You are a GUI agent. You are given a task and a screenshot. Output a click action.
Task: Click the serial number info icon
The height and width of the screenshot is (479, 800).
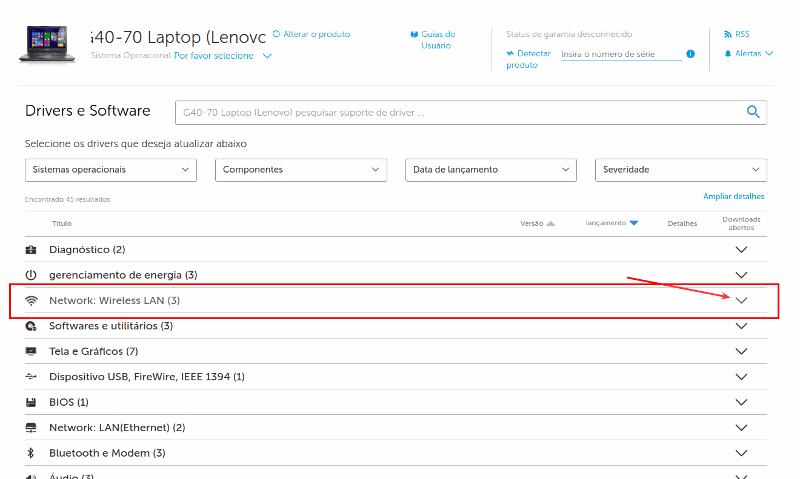[x=690, y=54]
